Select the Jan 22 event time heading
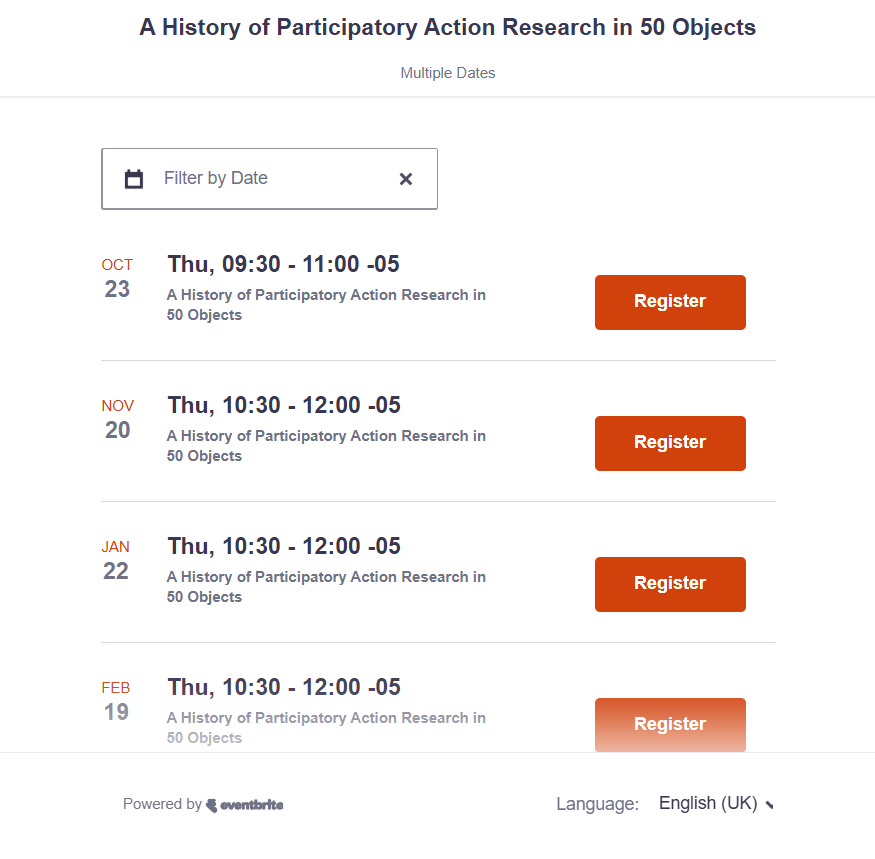This screenshot has width=875, height=859. point(284,546)
